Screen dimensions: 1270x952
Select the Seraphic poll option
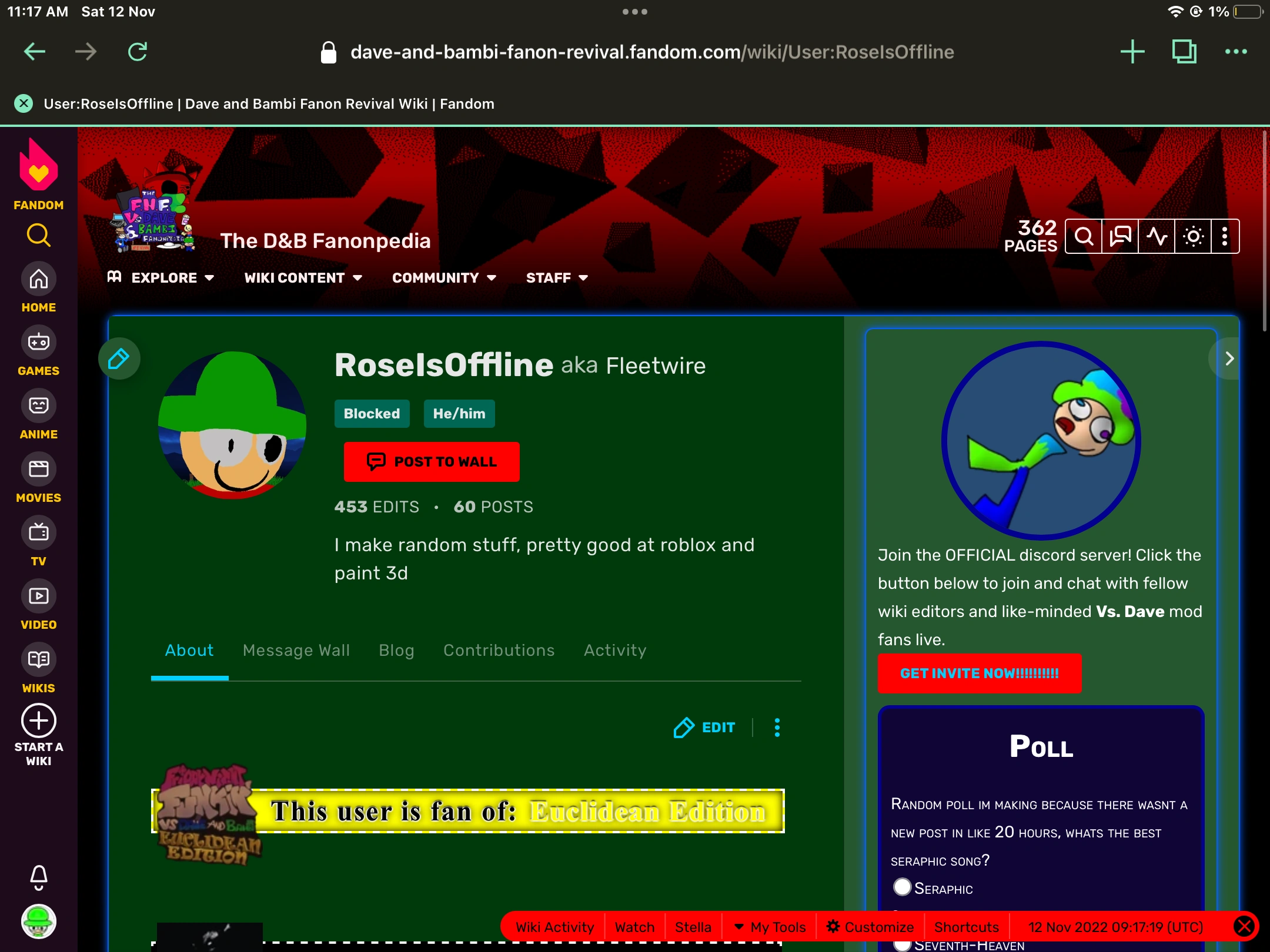pos(902,887)
